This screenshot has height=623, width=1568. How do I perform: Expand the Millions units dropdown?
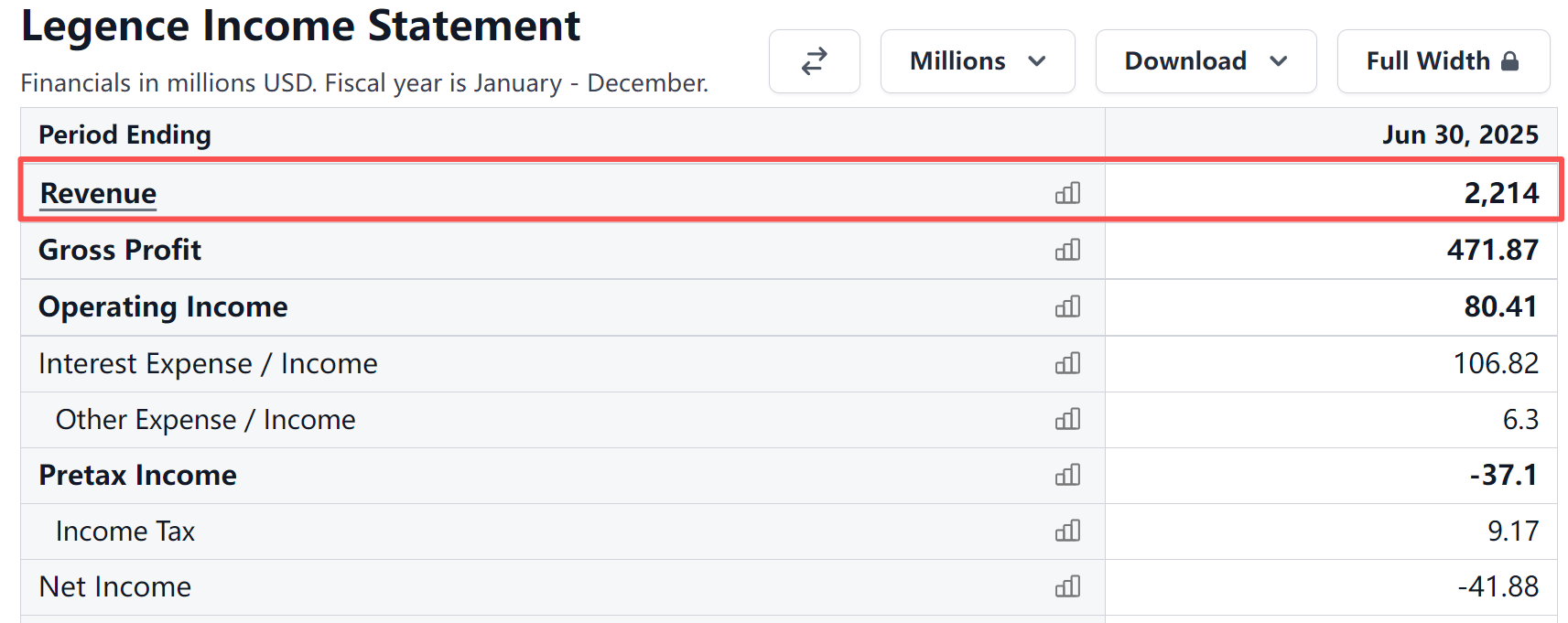pyautogui.click(x=978, y=61)
